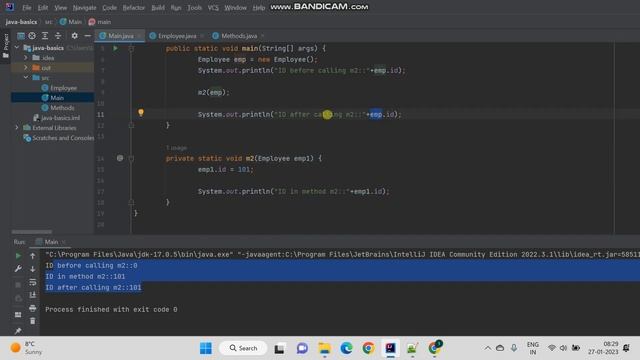Collapse all nodes in Project tree
This screenshot has height=360, width=640.
coord(58,36)
